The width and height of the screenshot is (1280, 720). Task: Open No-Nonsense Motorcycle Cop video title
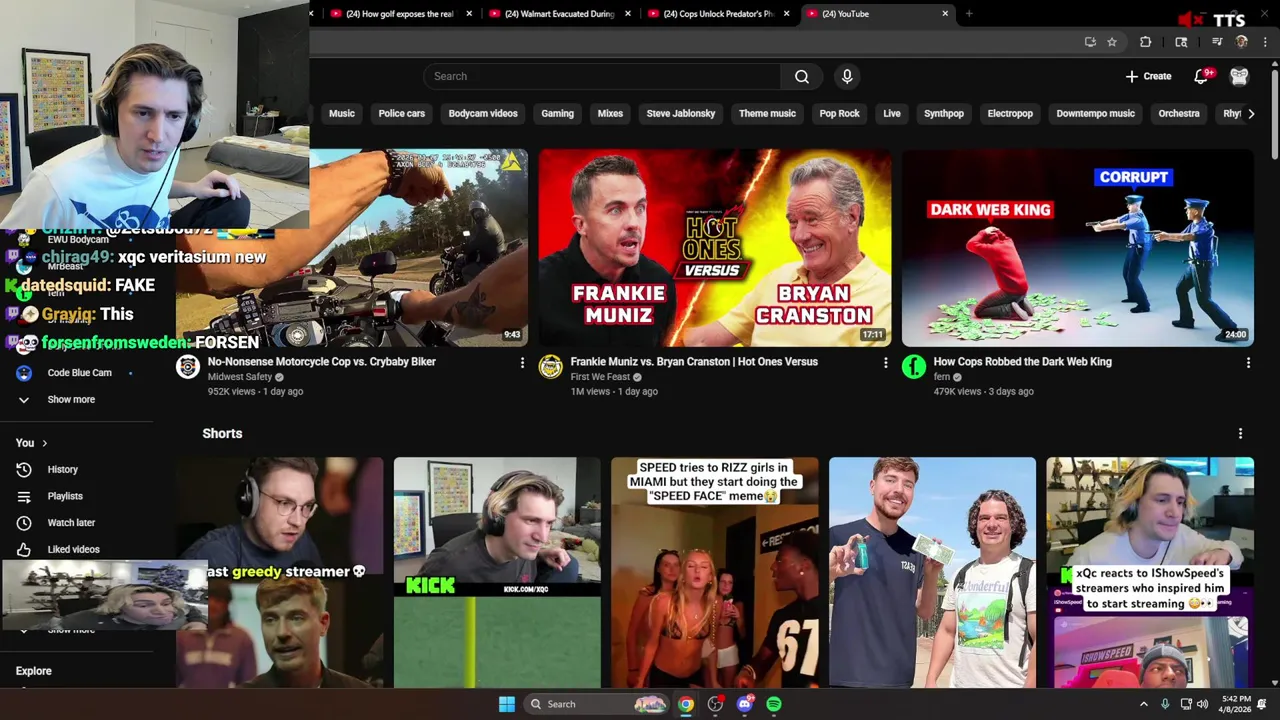[322, 362]
